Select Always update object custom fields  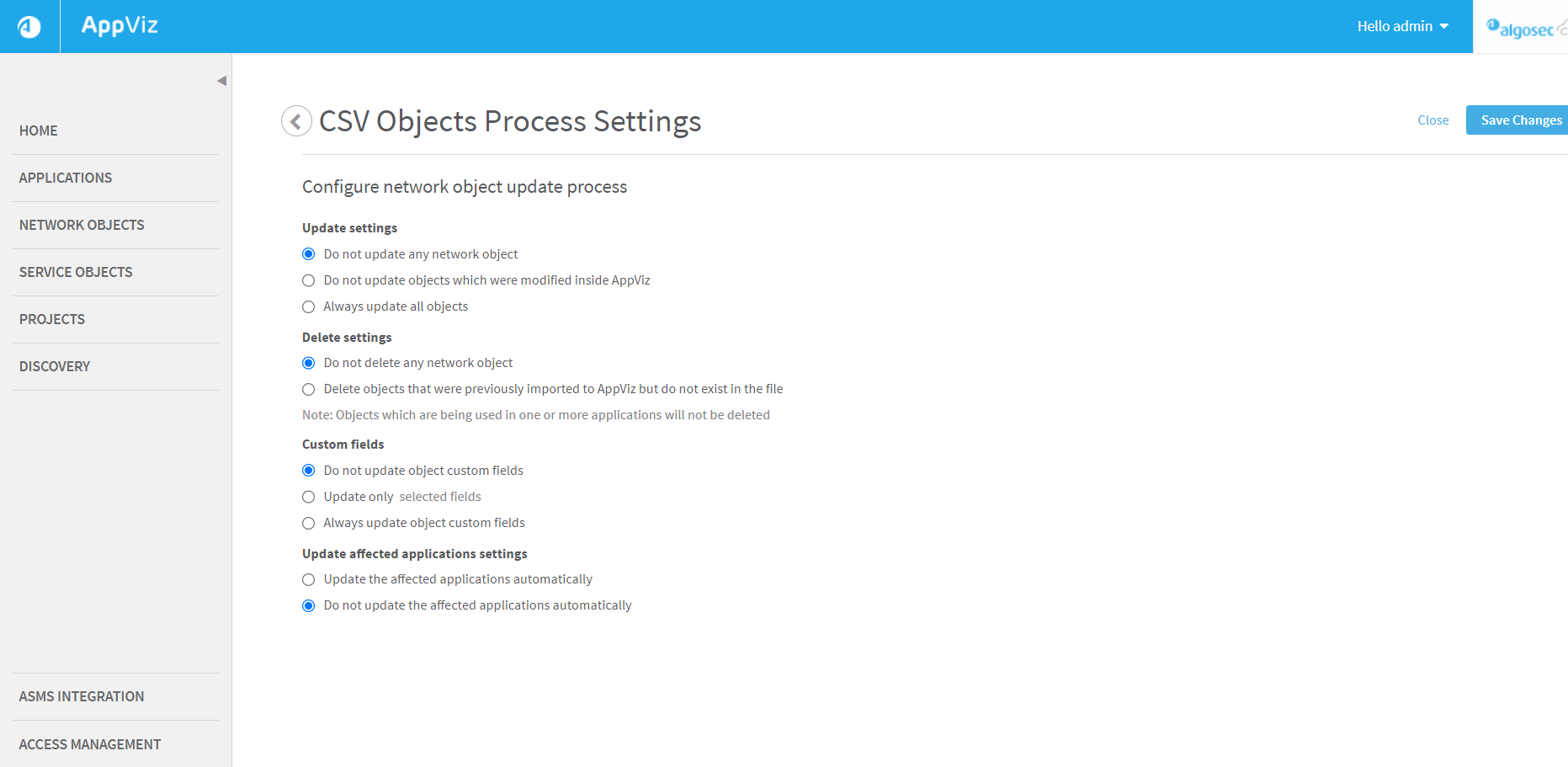coord(309,523)
